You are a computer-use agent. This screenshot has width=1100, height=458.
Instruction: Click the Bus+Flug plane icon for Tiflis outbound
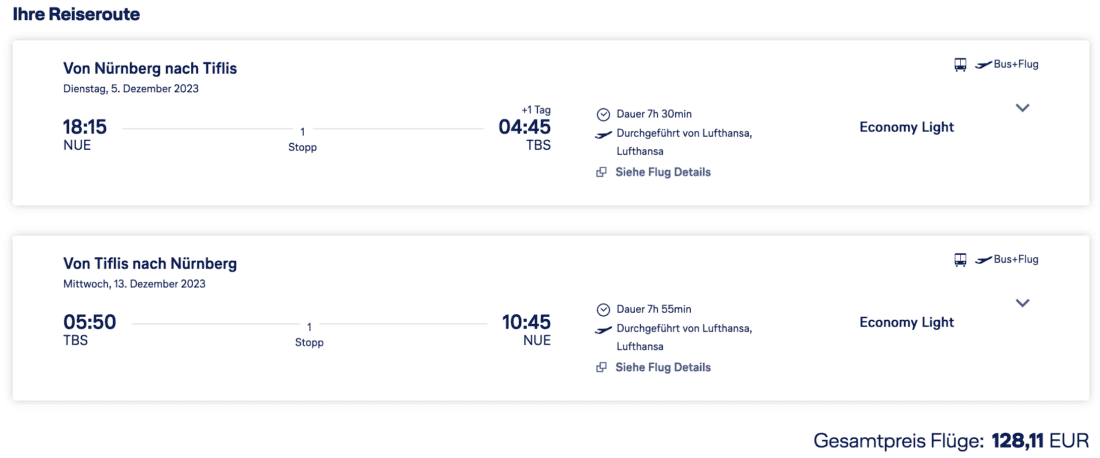[981, 65]
